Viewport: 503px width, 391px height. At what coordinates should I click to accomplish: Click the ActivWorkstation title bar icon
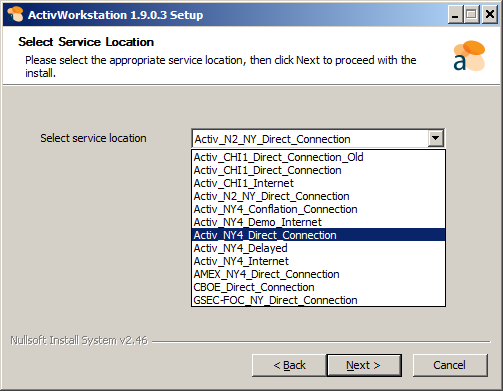pyautogui.click(x=15, y=15)
